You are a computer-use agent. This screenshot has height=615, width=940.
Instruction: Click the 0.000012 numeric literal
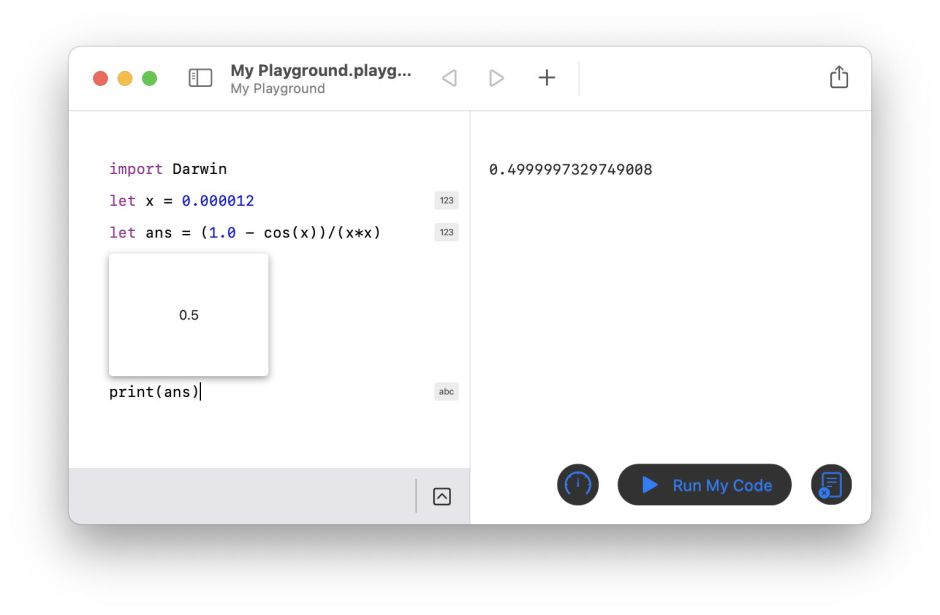point(217,201)
